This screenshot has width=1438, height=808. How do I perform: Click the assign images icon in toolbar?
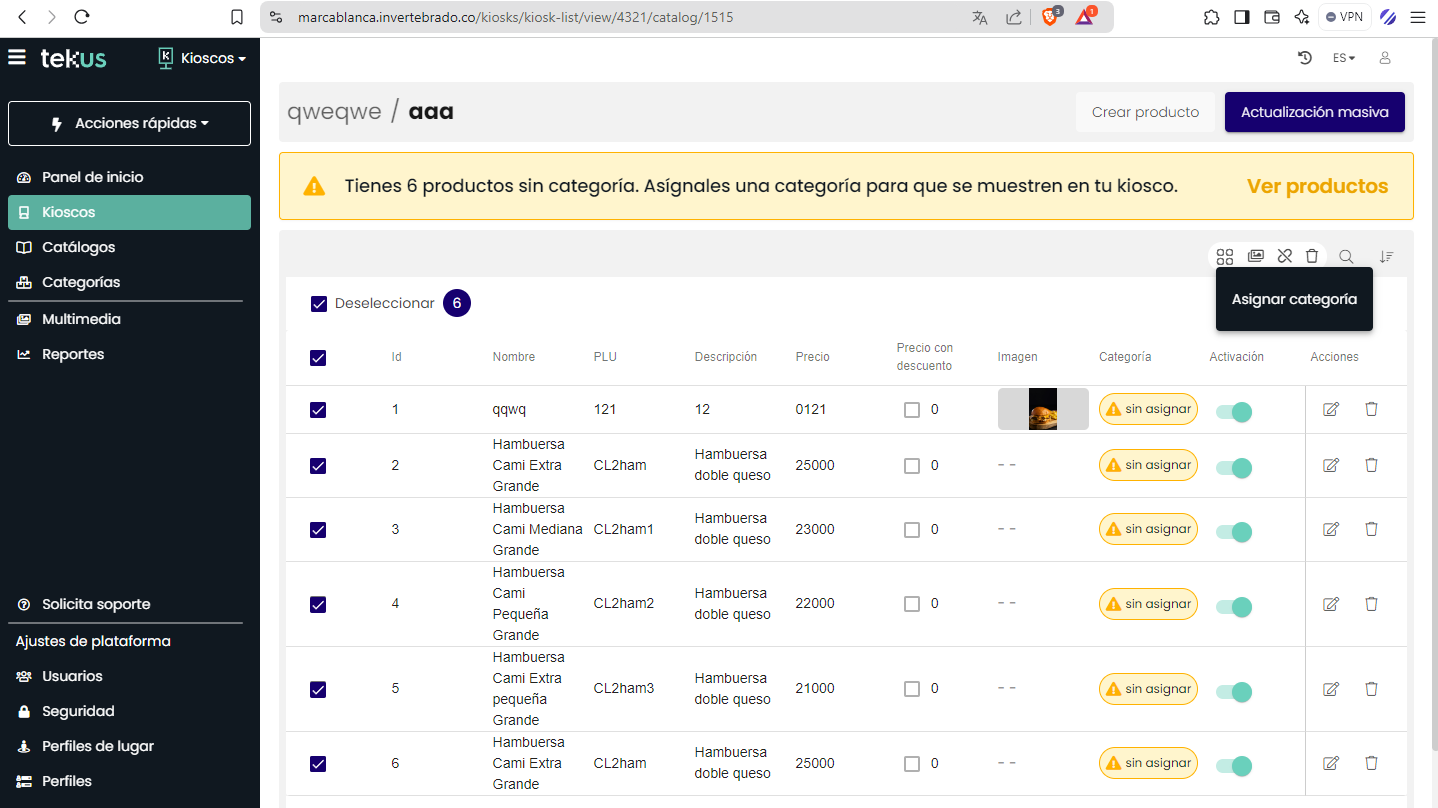(1255, 257)
